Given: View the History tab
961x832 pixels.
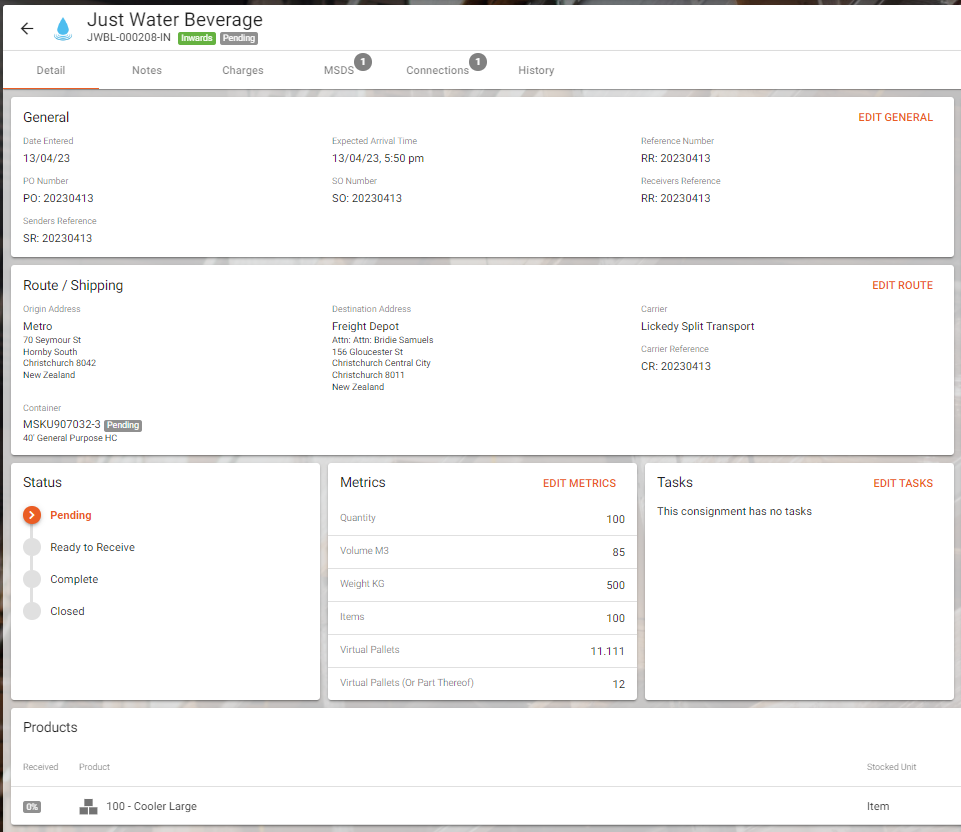Looking at the screenshot, I should click(x=536, y=70).
